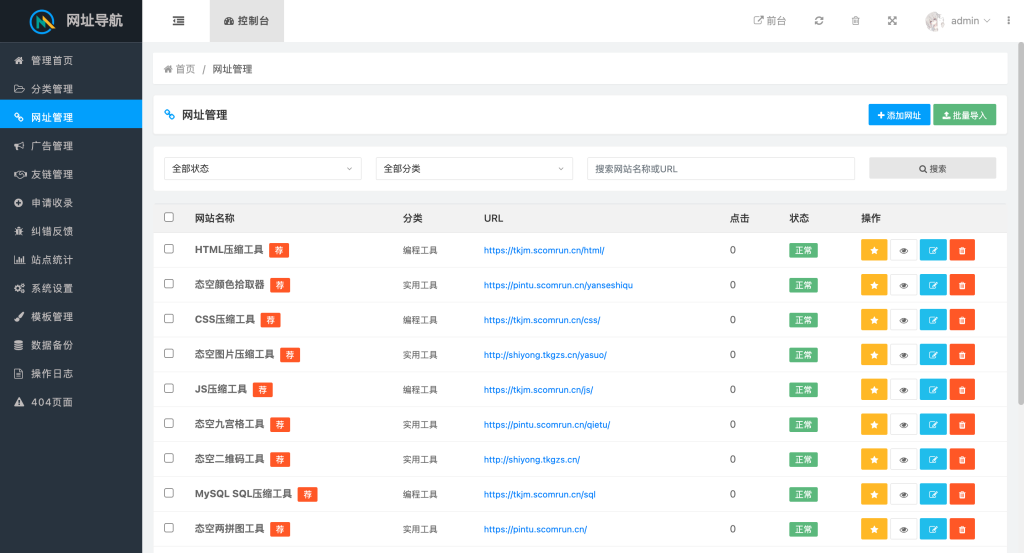This screenshot has height=553, width=1024.
Task: Open 申请收录 in sidebar
Action: (x=71, y=202)
